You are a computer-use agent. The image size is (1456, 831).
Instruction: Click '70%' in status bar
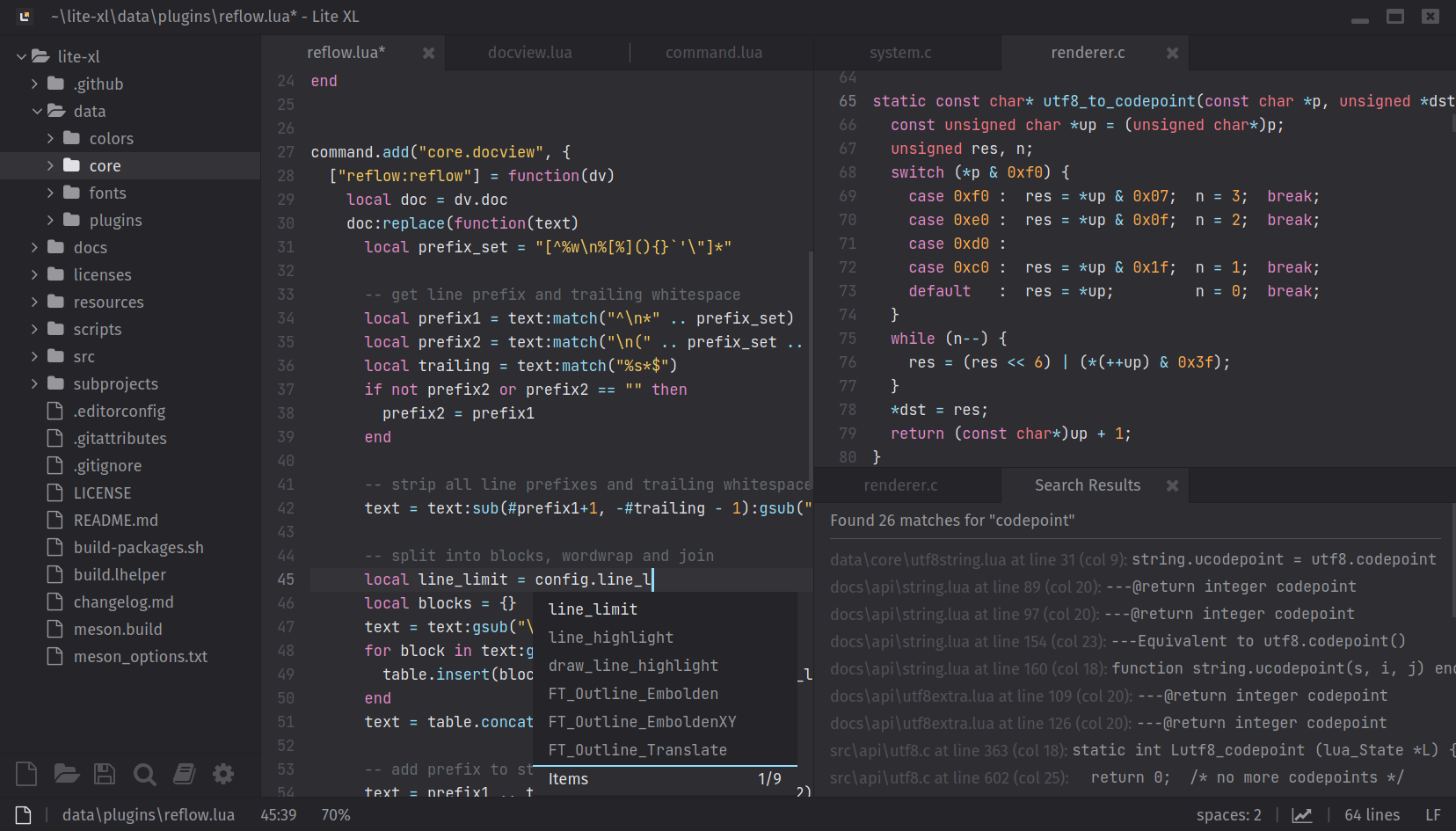tap(336, 815)
